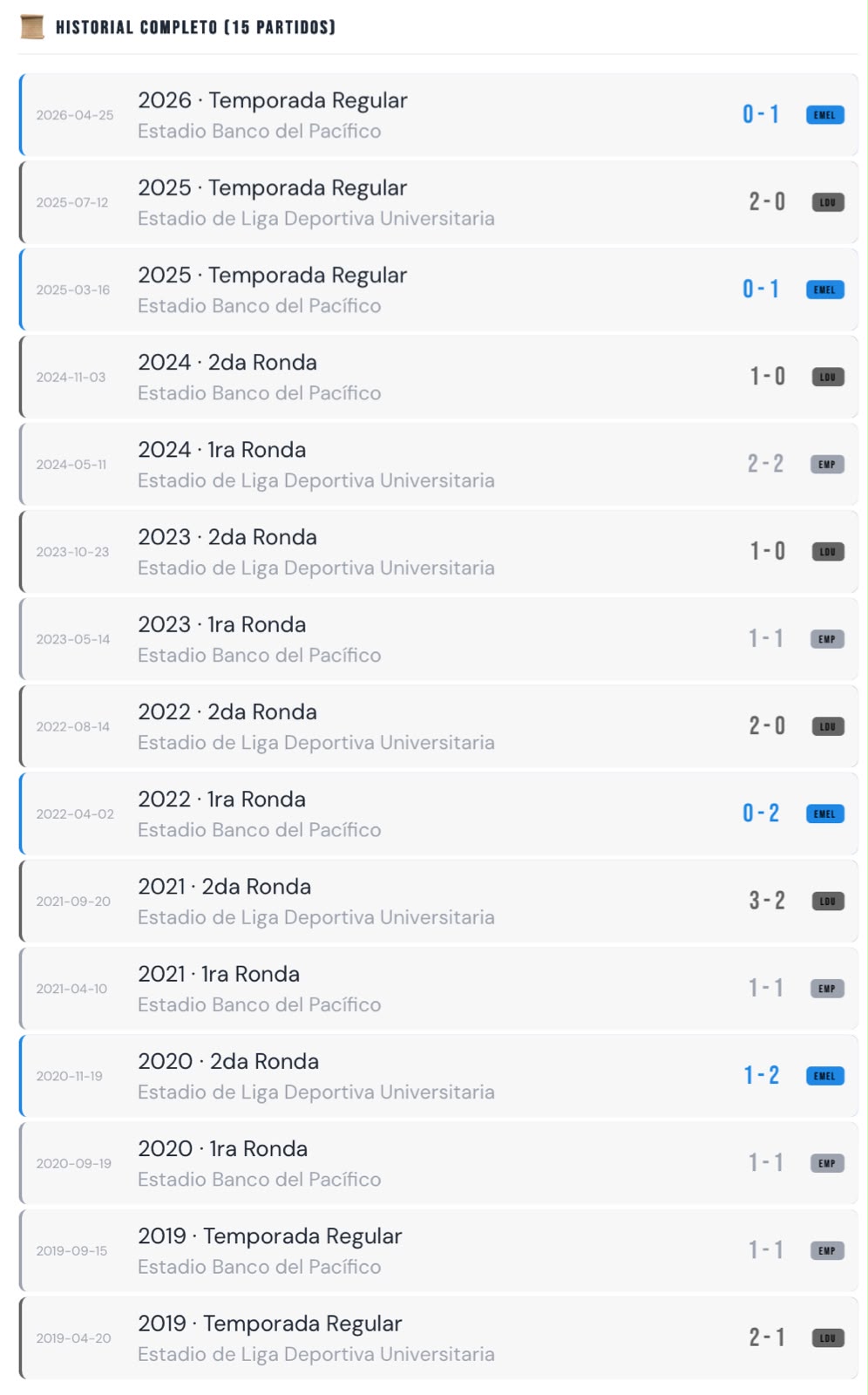
Task: Select the 2022 · 2da Ronda match title
Action: 227,712
